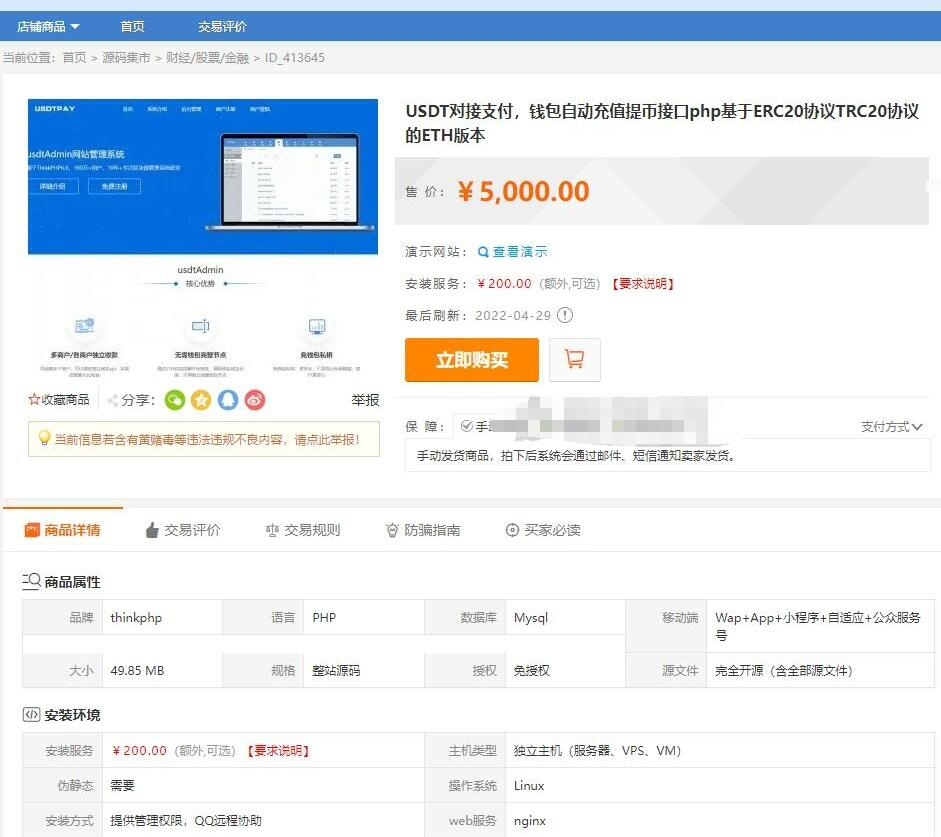This screenshot has height=837, width=941.
Task: Share to Qzone using the yellow star icon
Action: [200, 400]
